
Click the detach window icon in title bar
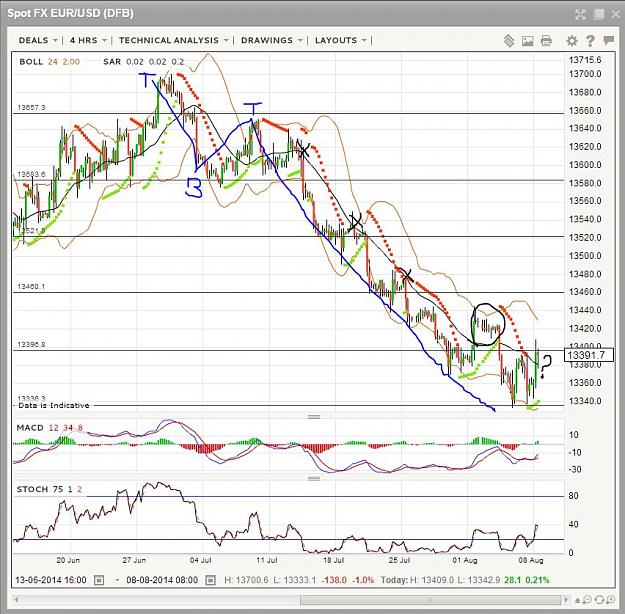tap(598, 15)
